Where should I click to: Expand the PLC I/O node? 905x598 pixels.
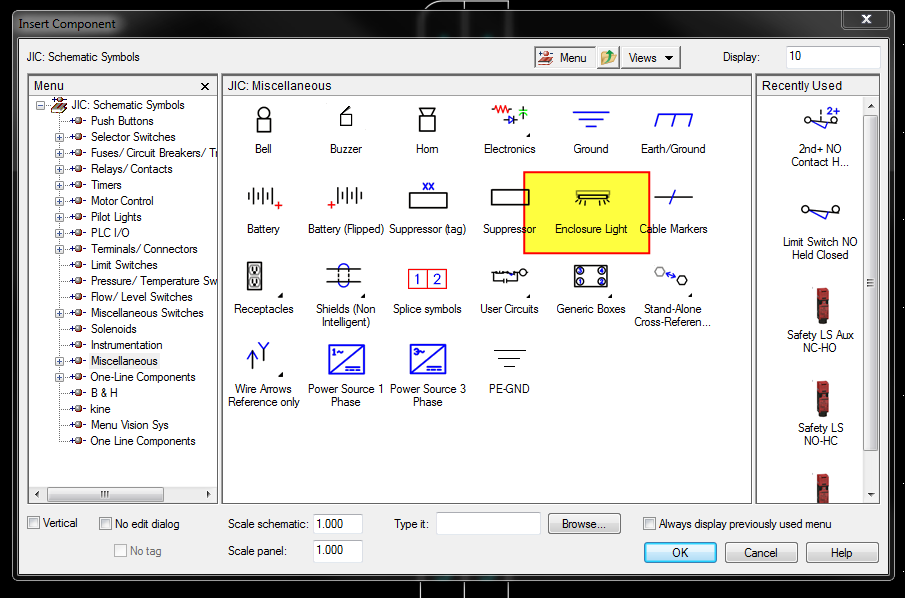[59, 234]
